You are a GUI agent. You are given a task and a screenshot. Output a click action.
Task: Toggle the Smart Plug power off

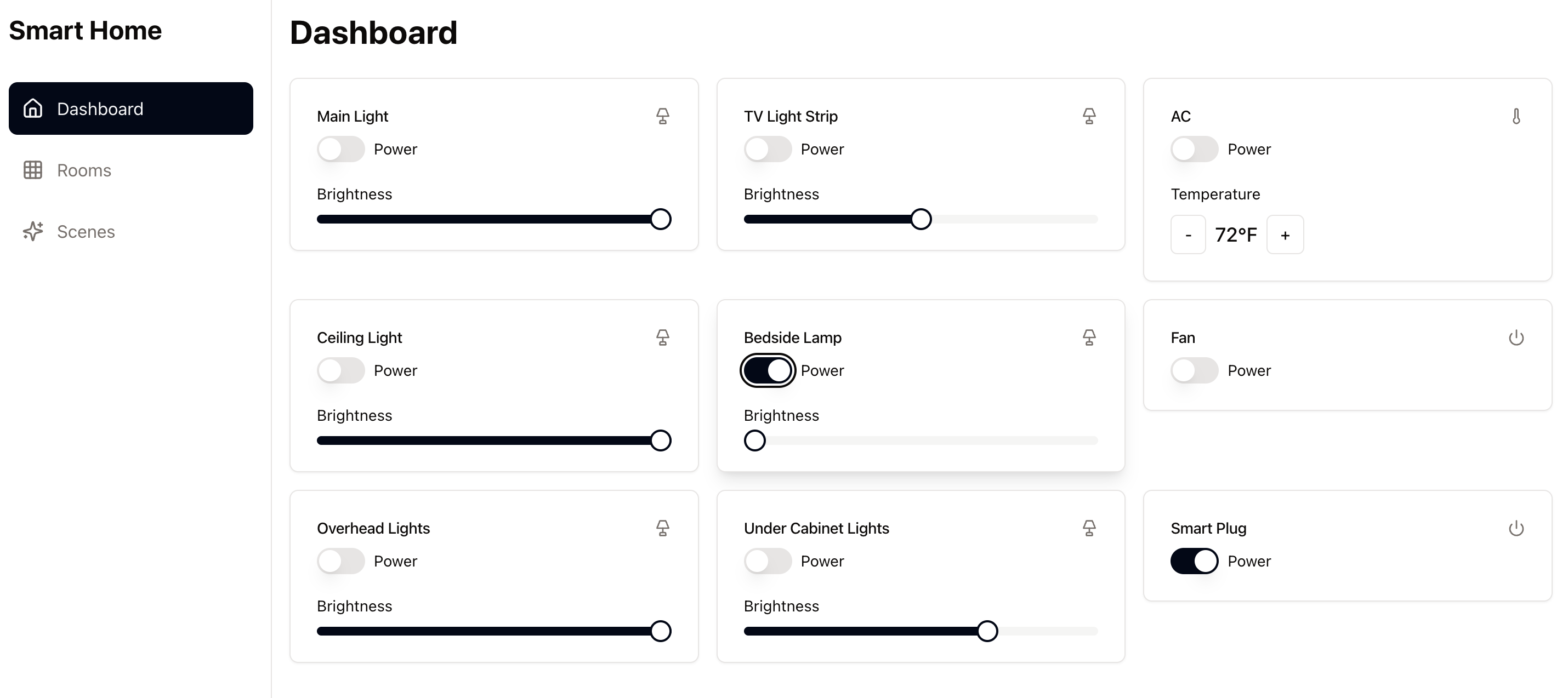(1194, 560)
